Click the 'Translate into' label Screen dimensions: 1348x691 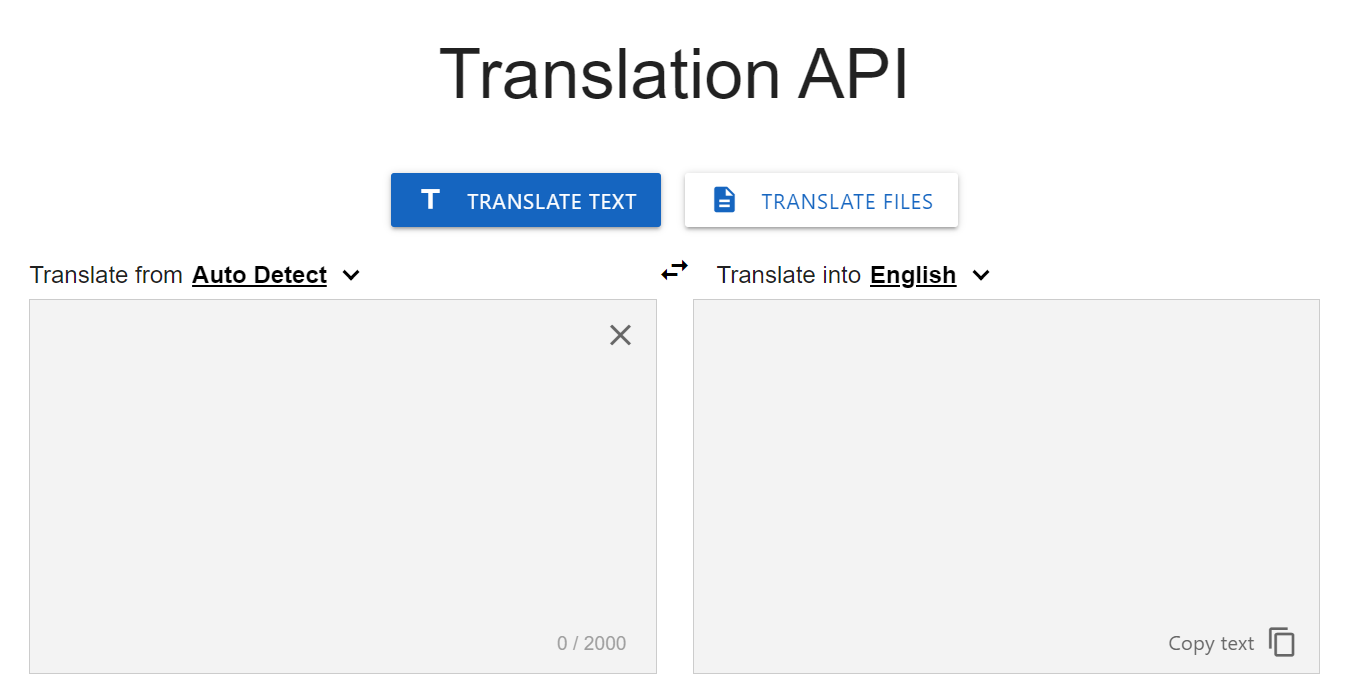789,275
